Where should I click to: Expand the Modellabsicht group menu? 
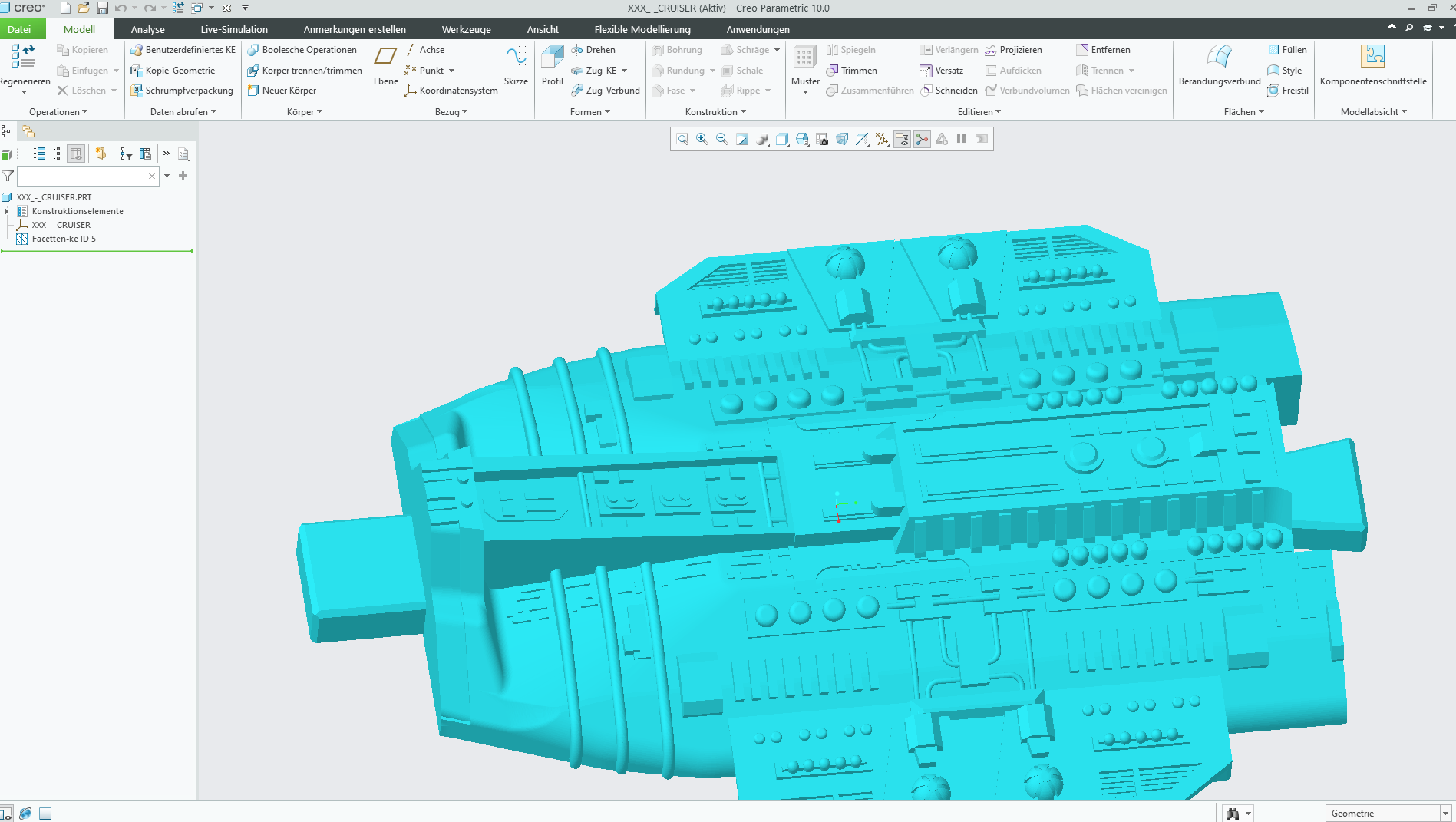tap(1374, 112)
